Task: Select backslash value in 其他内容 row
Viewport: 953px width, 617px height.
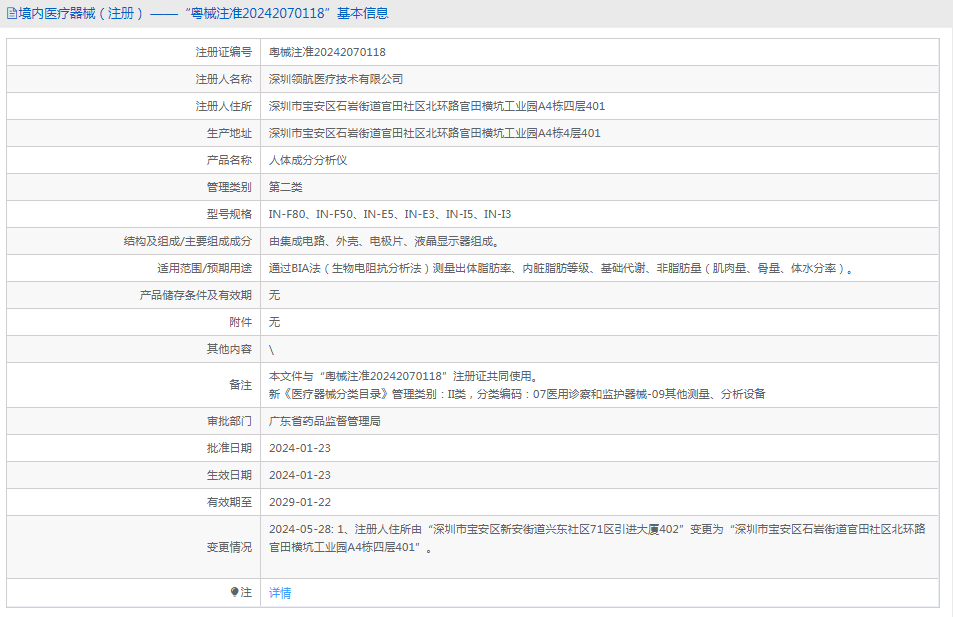Action: tap(272, 350)
